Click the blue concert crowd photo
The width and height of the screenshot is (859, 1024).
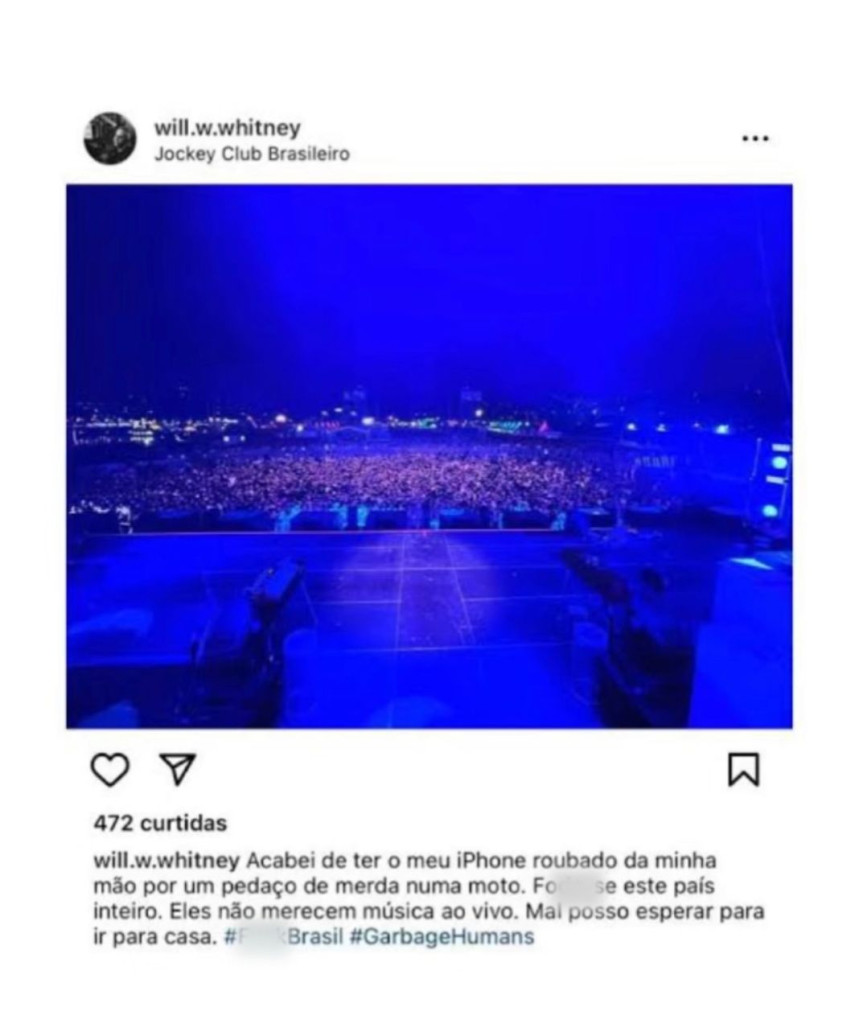click(x=429, y=456)
